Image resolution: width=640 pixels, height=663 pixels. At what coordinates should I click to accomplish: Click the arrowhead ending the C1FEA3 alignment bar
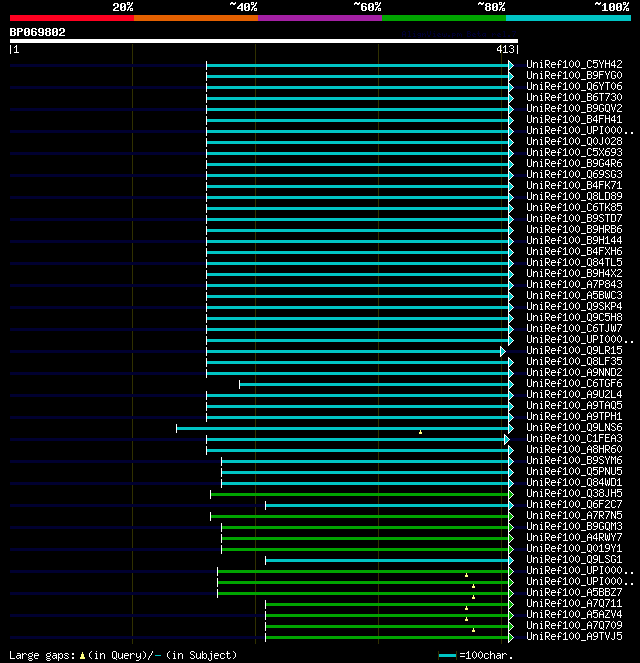pyautogui.click(x=507, y=440)
